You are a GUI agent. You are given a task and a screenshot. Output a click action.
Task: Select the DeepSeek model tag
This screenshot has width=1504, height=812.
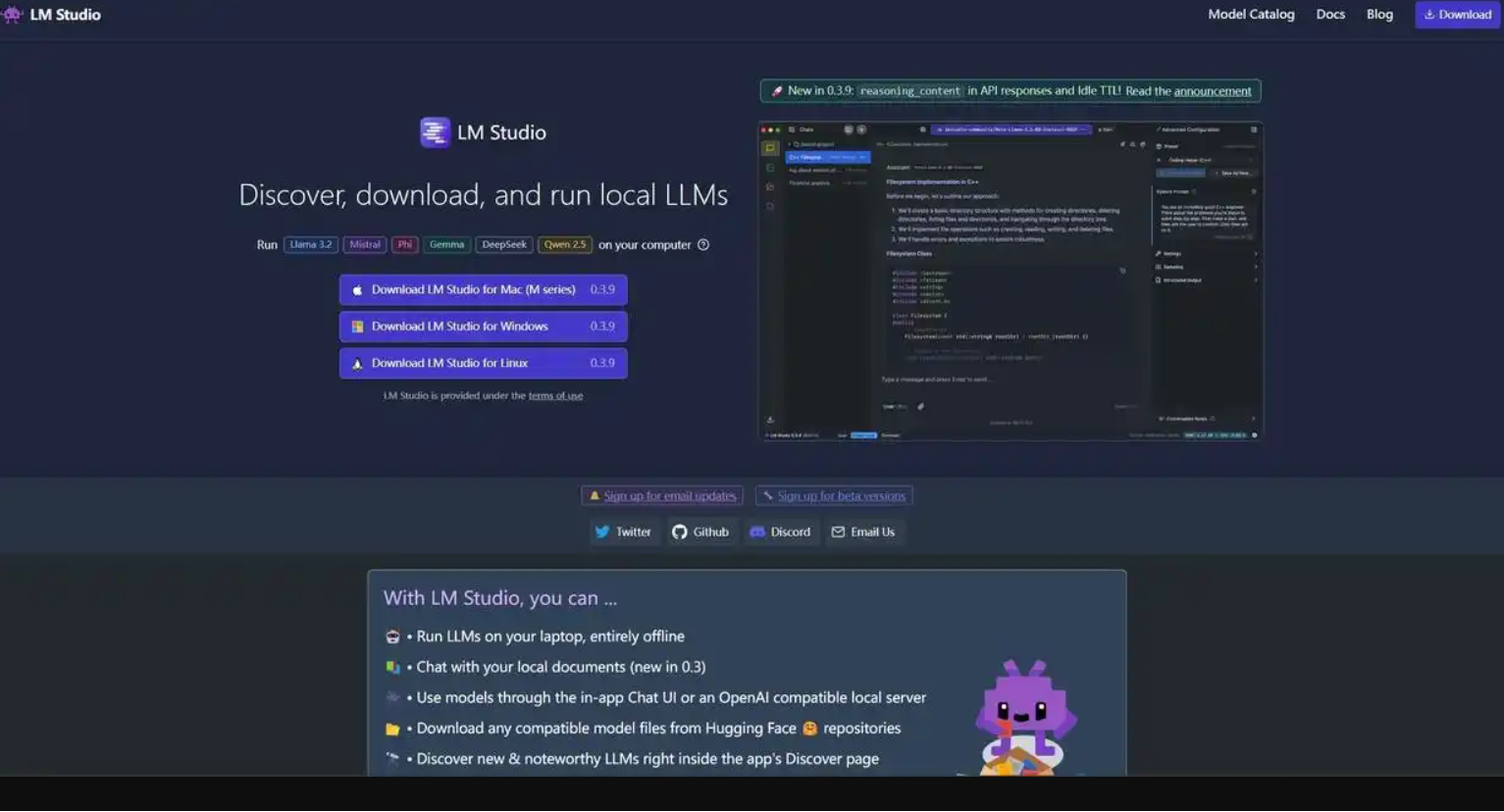[504, 245]
